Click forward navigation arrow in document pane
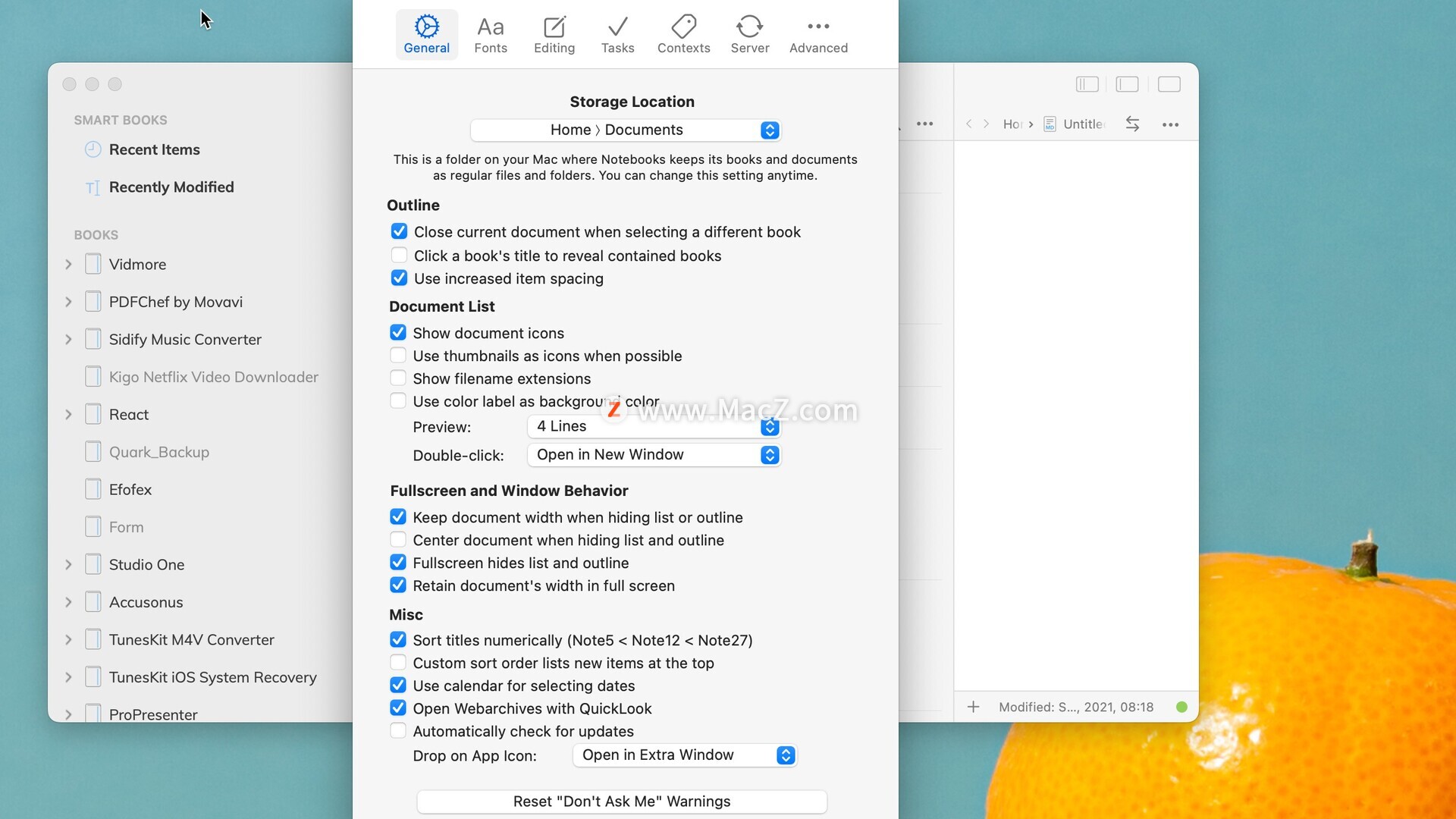The image size is (1456, 819). coord(986,124)
